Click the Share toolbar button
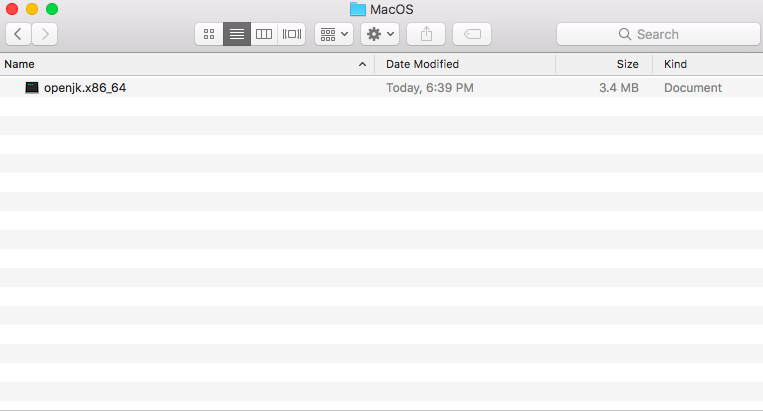Viewport: 763px width, 411px height. tap(426, 34)
